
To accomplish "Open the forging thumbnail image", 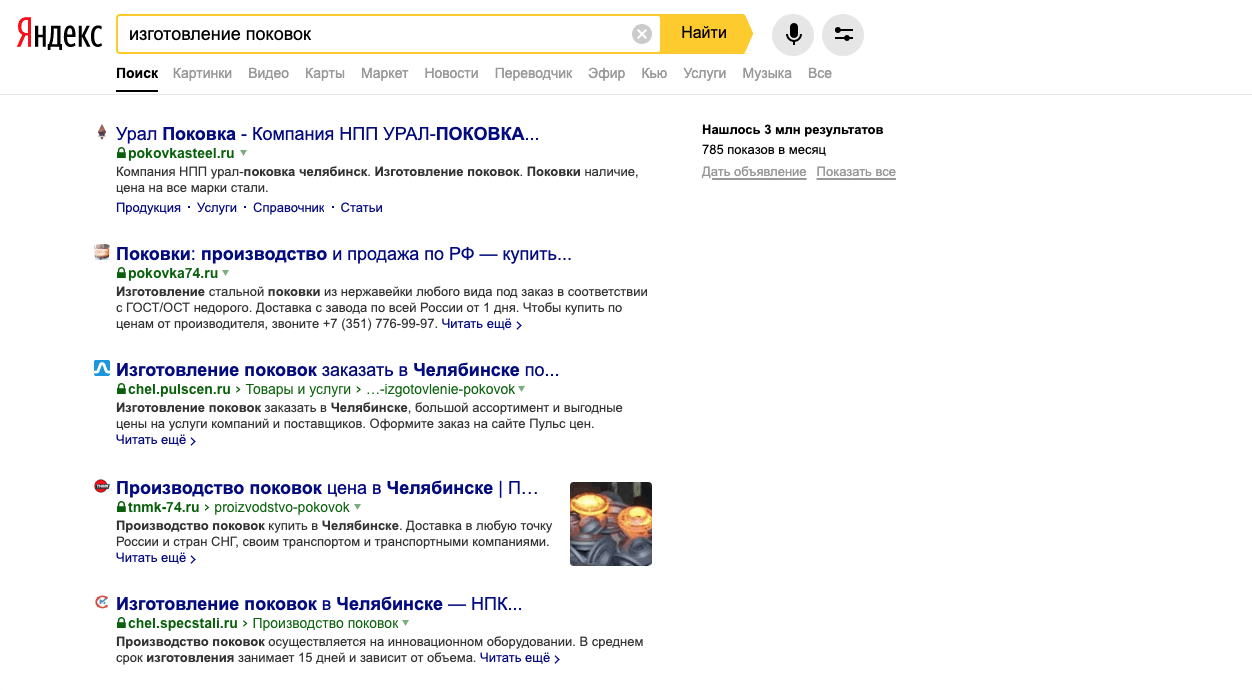I will [611, 524].
